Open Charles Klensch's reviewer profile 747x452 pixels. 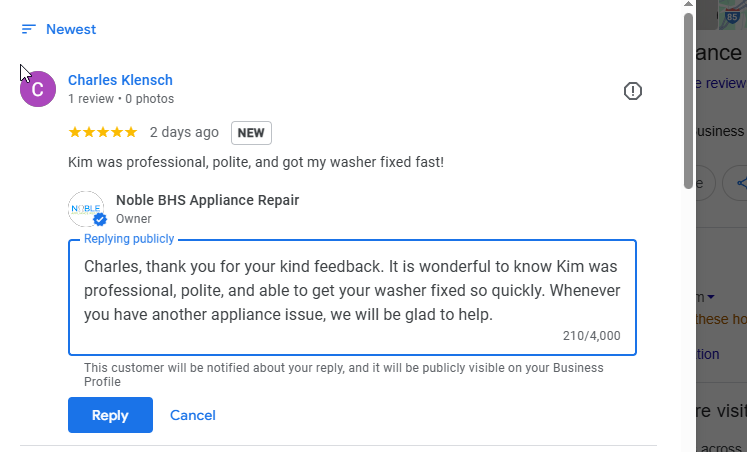tap(120, 80)
